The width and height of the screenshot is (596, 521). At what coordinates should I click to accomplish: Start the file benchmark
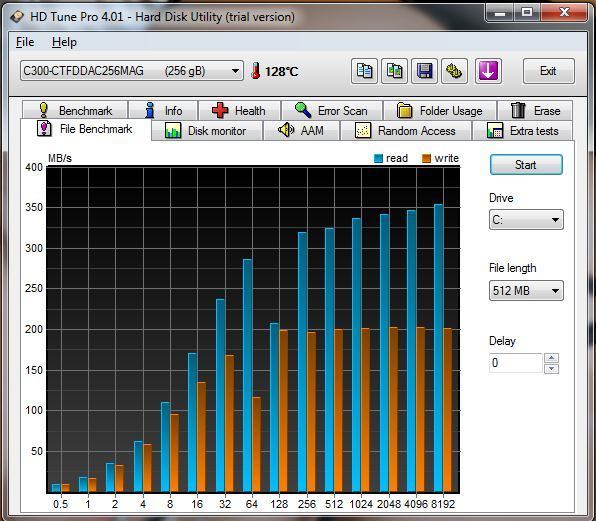[526, 165]
